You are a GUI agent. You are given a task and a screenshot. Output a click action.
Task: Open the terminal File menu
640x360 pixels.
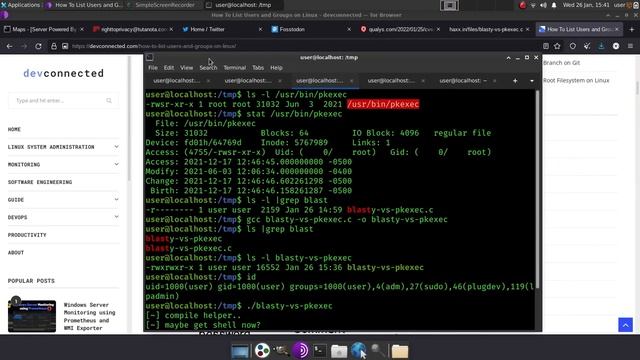[x=153, y=68]
